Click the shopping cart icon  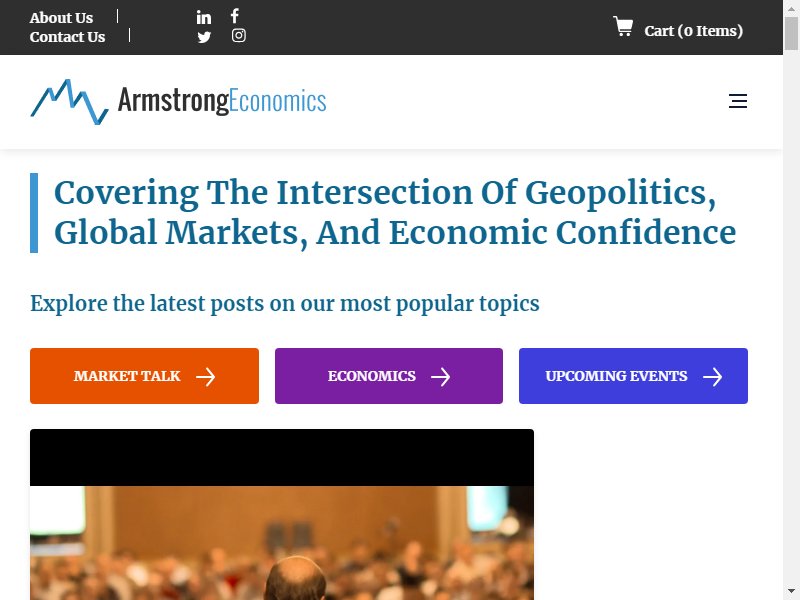(x=623, y=27)
